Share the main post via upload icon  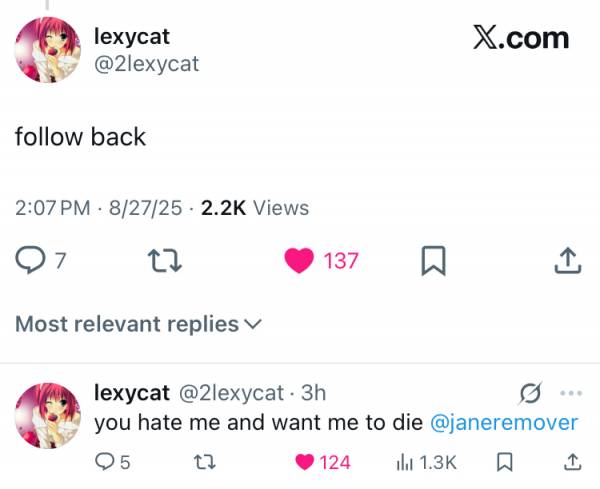tap(568, 261)
